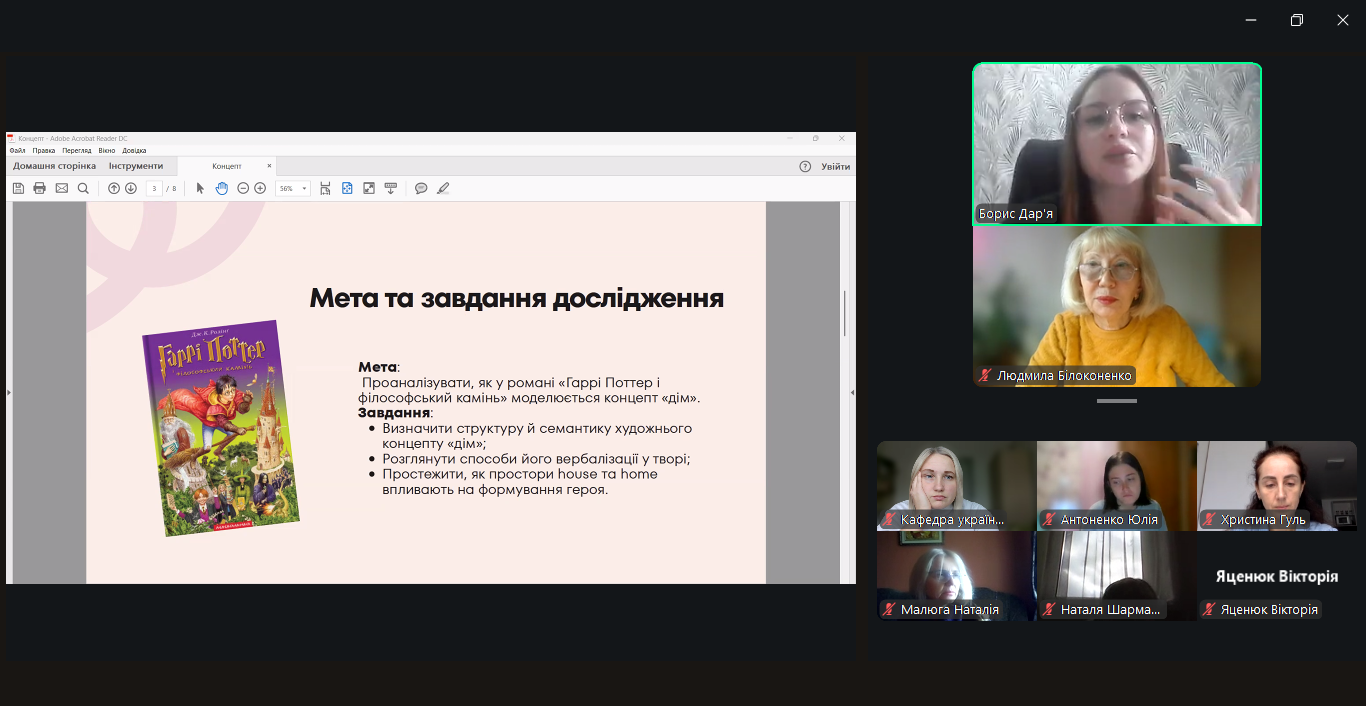Go to next page with down arrow

130,188
